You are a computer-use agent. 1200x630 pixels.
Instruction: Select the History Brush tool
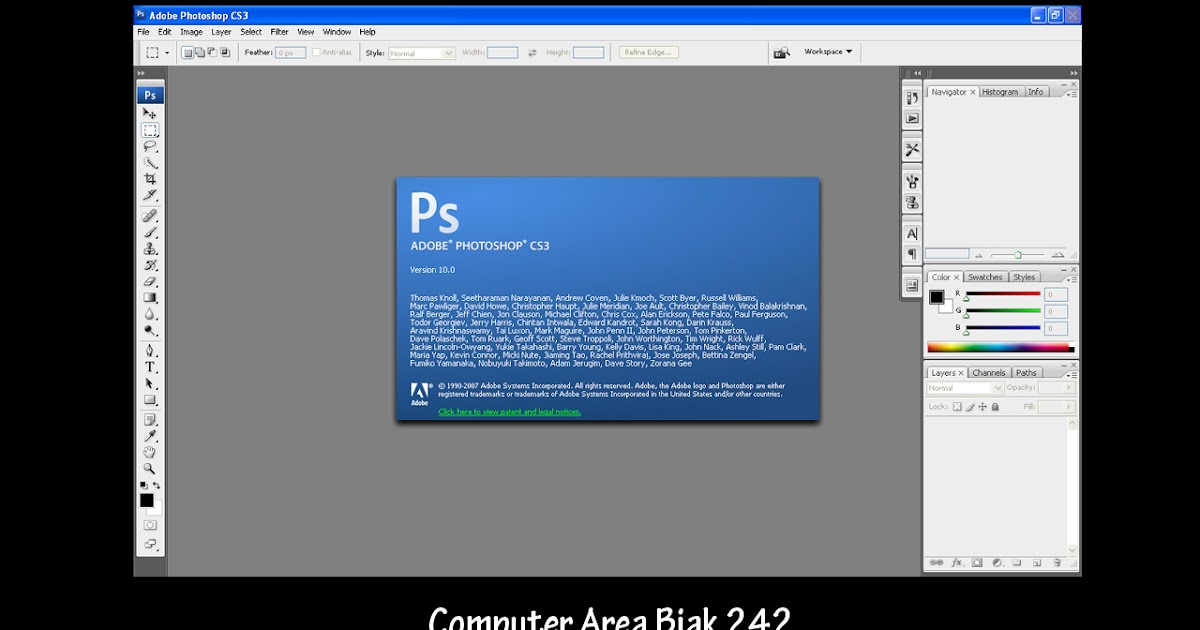[150, 265]
